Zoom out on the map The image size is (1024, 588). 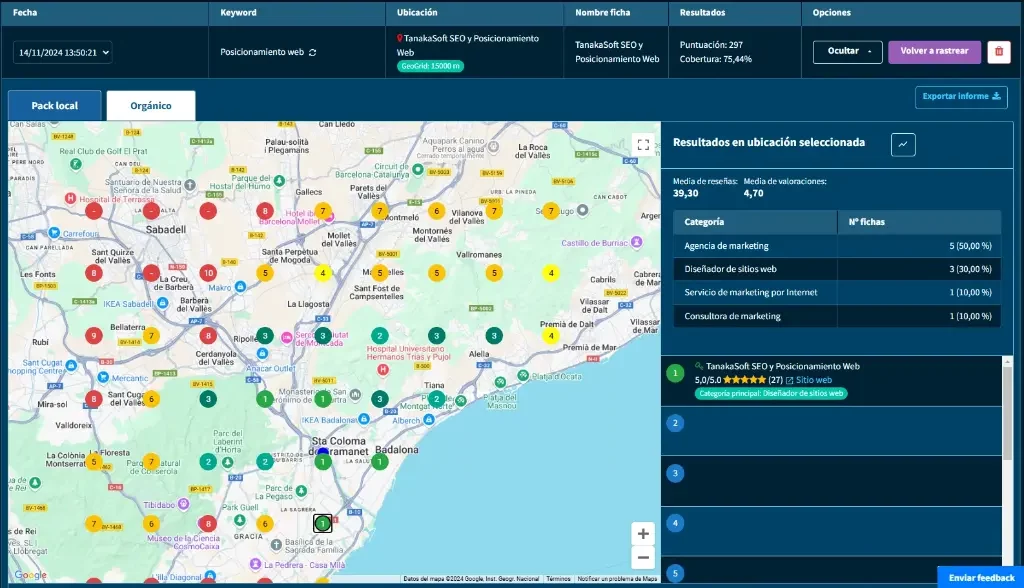click(643, 558)
